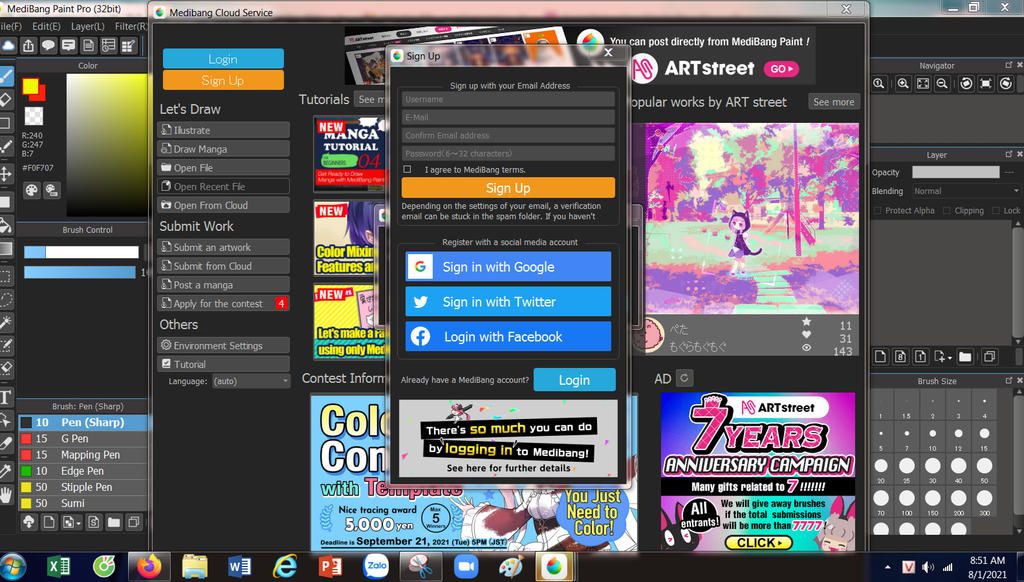Expand the dropdown arrow beside the brush list icon
Image resolution: width=1024 pixels, height=582 pixels.
[x=78, y=523]
